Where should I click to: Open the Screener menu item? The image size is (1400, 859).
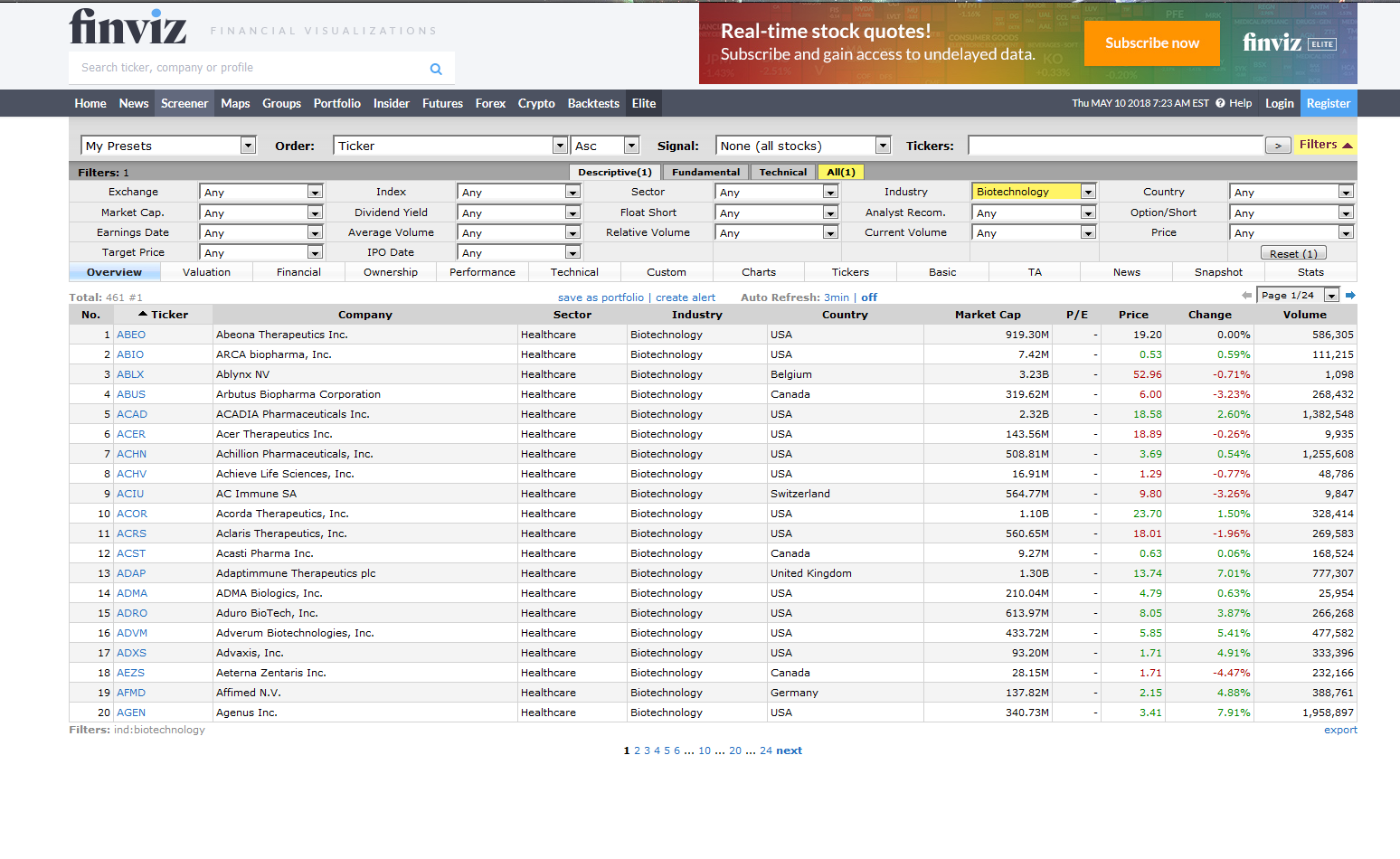click(x=184, y=103)
